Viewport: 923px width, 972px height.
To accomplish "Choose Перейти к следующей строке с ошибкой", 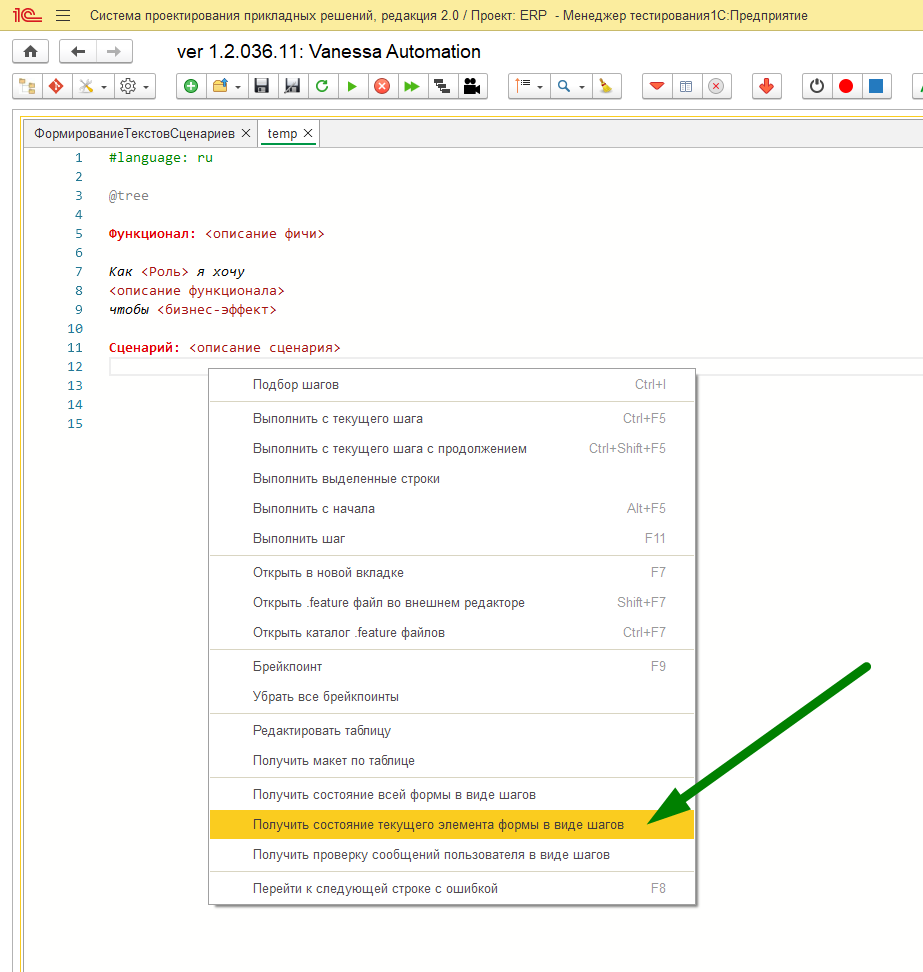I will 452,888.
